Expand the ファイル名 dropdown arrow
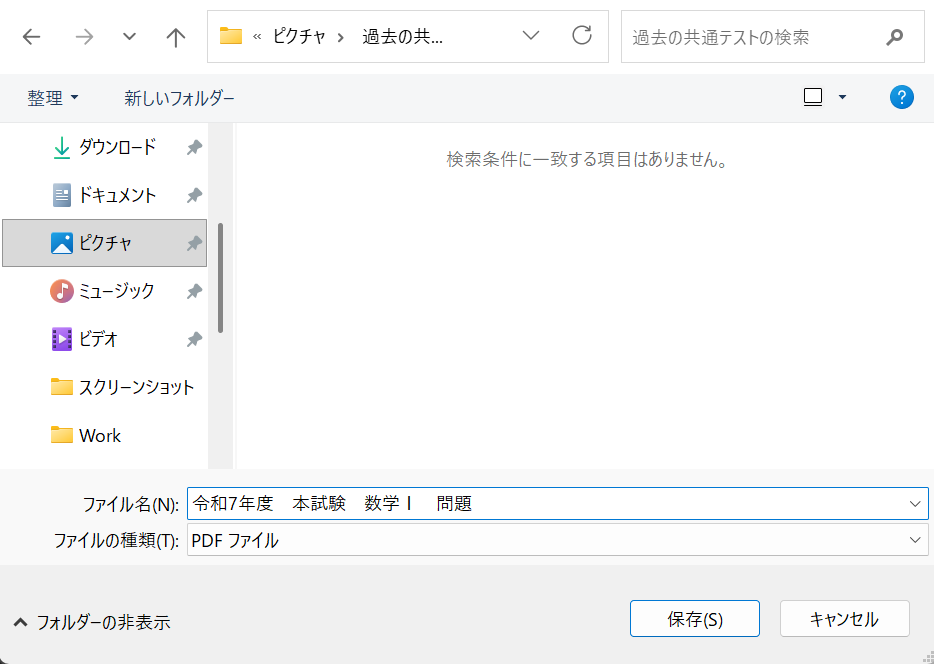 (916, 504)
